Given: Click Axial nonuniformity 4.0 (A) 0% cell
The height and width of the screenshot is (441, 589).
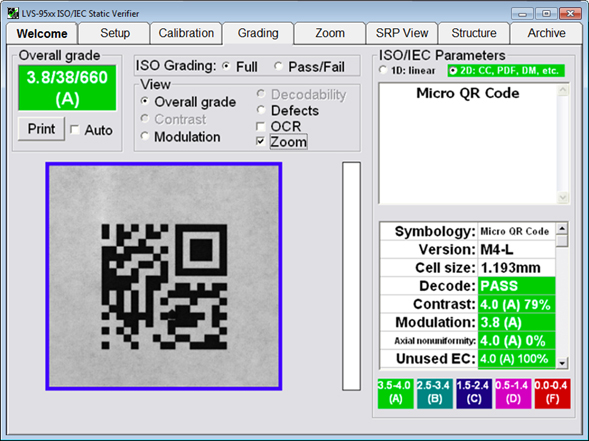Looking at the screenshot, I should click(x=517, y=341).
